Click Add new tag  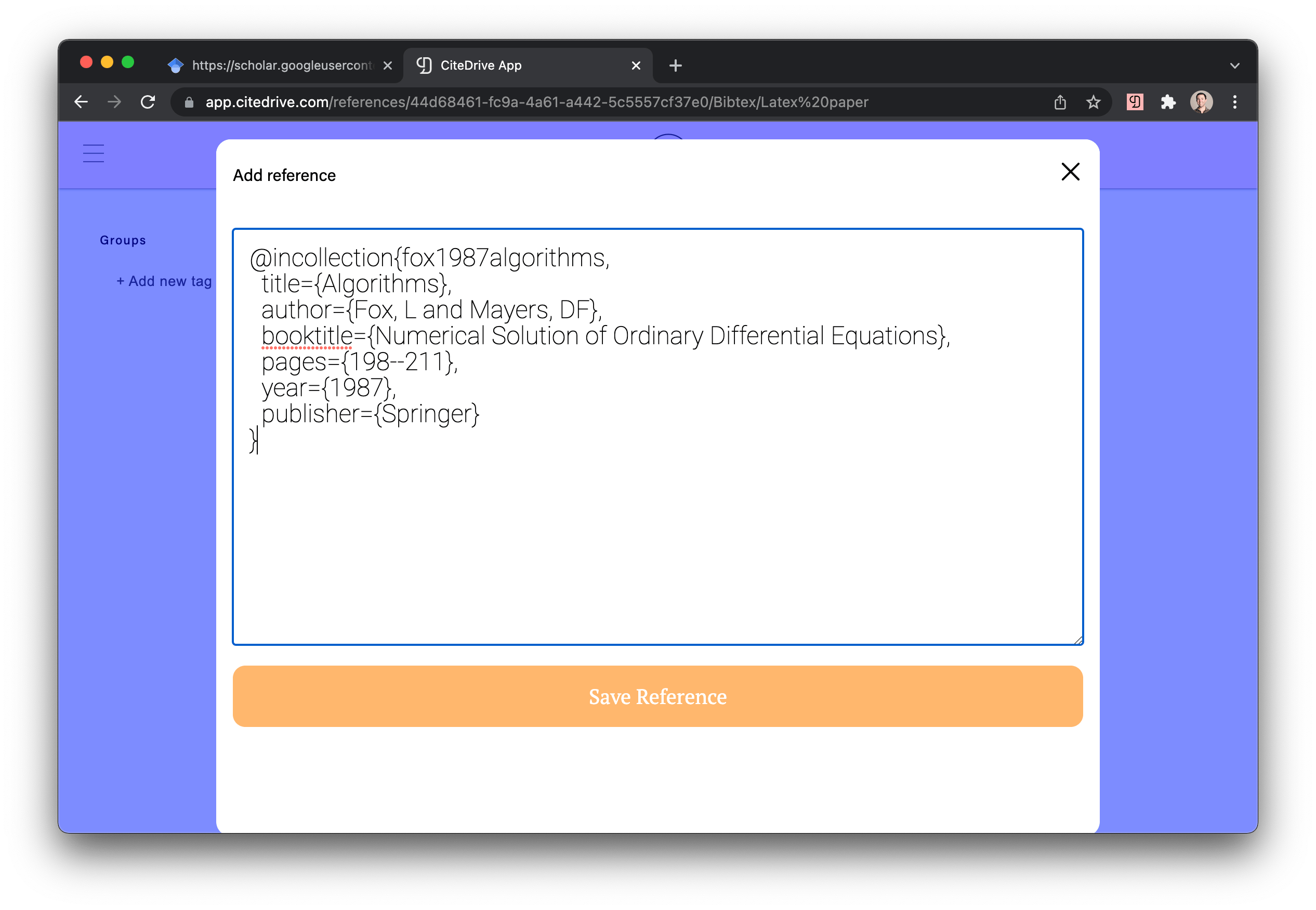164,280
